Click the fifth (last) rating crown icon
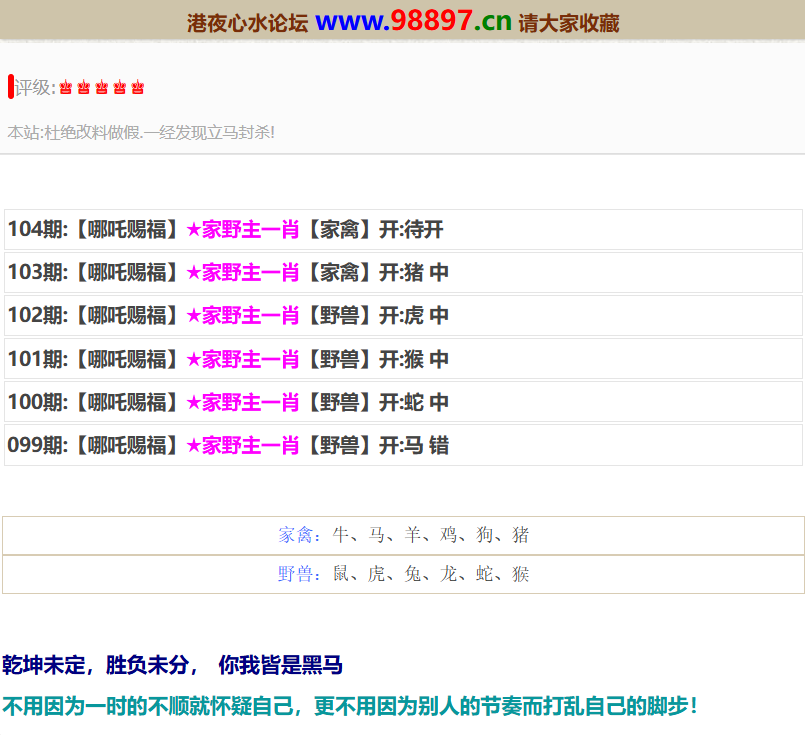Viewport: 805px width, 735px height. click(137, 88)
